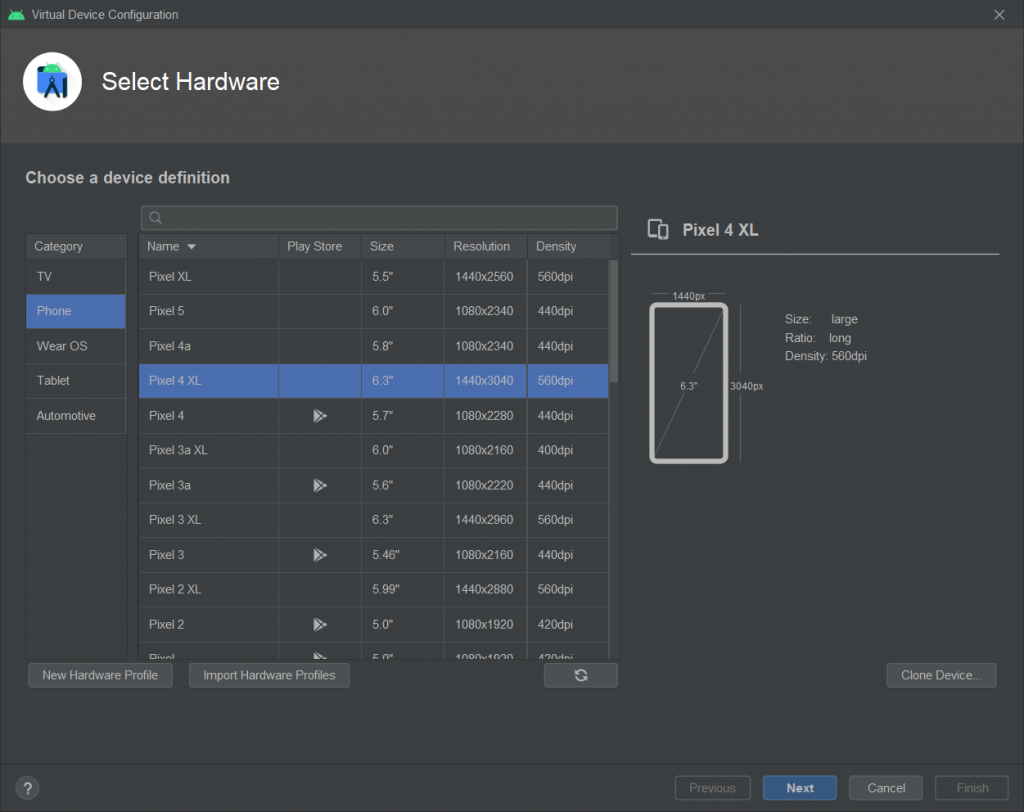Click the Clone Device button
1024x812 pixels.
[941, 676]
